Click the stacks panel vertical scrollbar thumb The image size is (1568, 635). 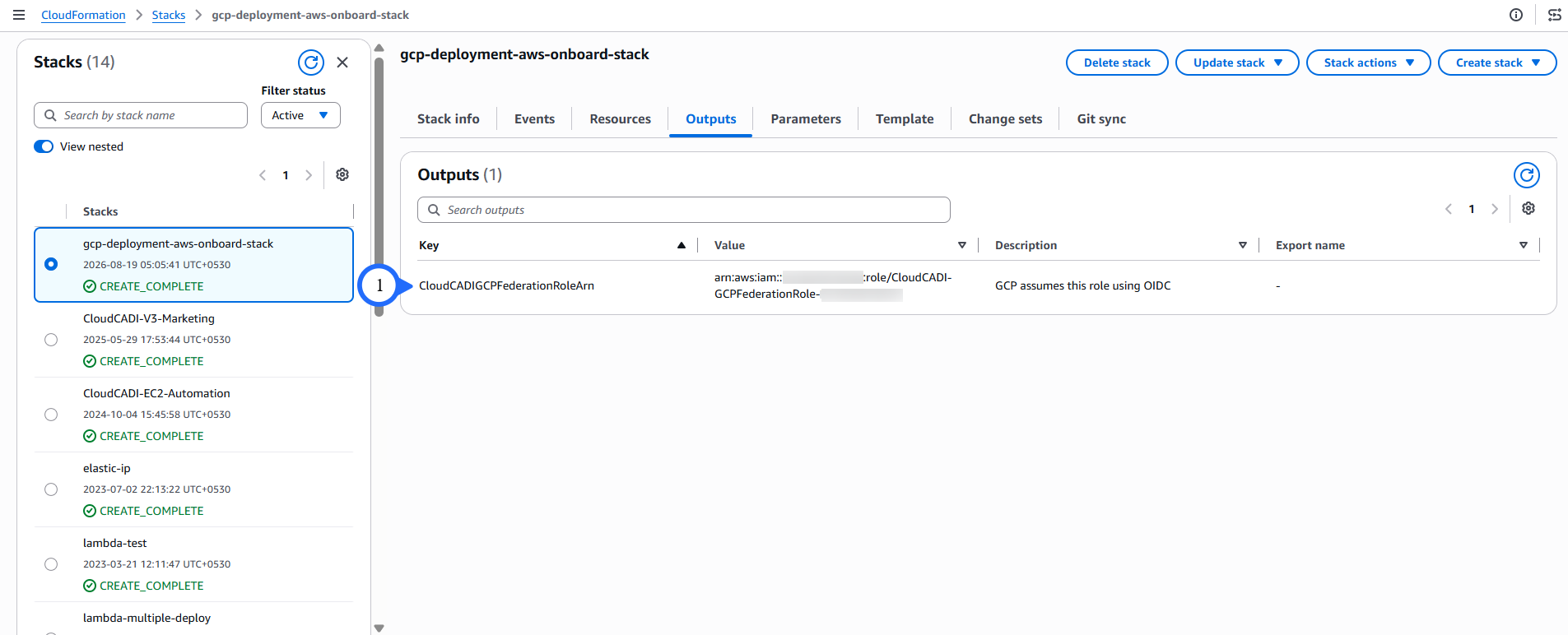(x=379, y=185)
